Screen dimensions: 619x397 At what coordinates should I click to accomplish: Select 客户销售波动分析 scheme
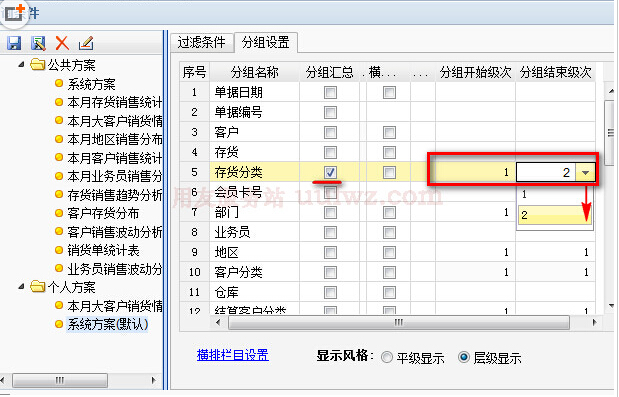114,232
